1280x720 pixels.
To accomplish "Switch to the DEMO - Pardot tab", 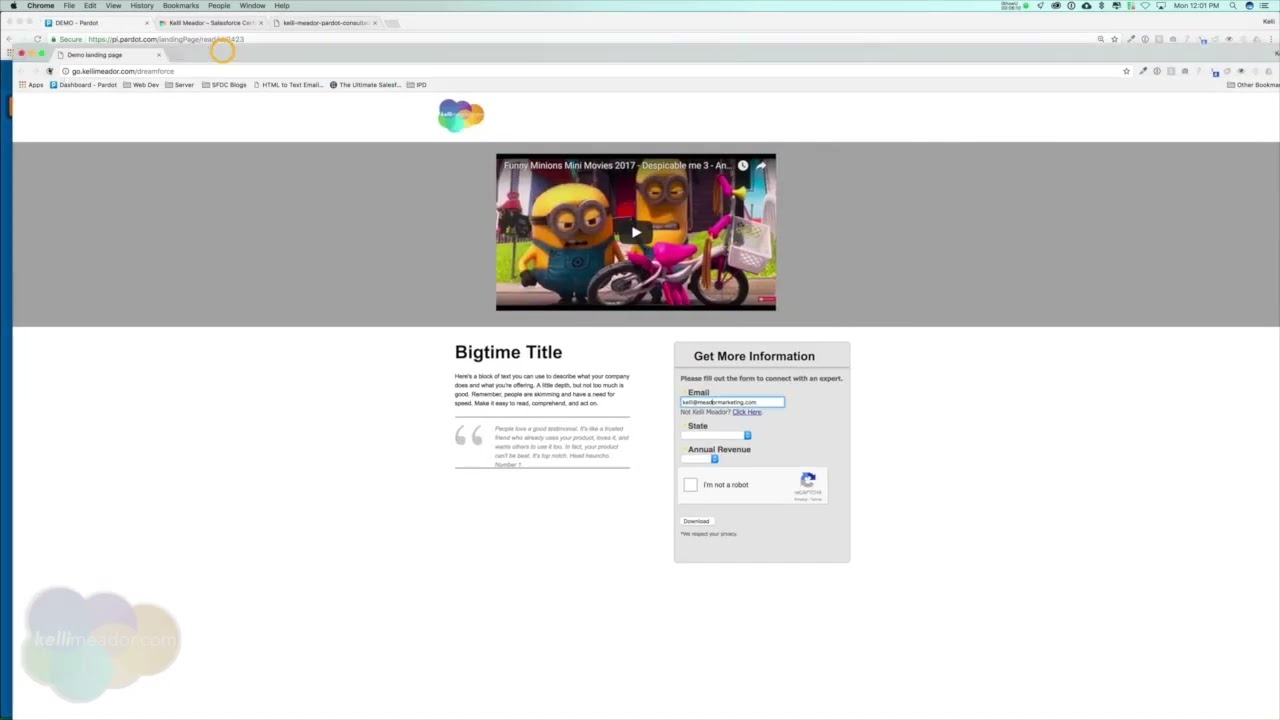I will click(96, 22).
